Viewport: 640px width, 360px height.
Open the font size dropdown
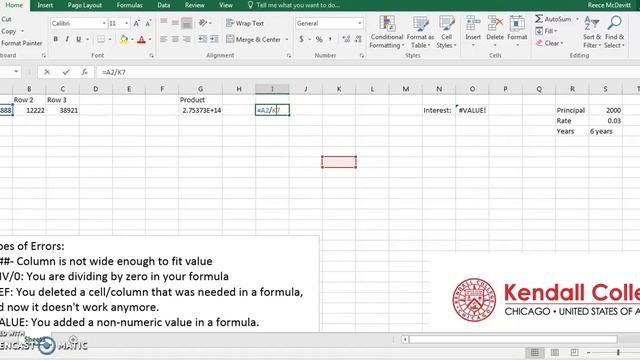pyautogui.click(x=126, y=23)
